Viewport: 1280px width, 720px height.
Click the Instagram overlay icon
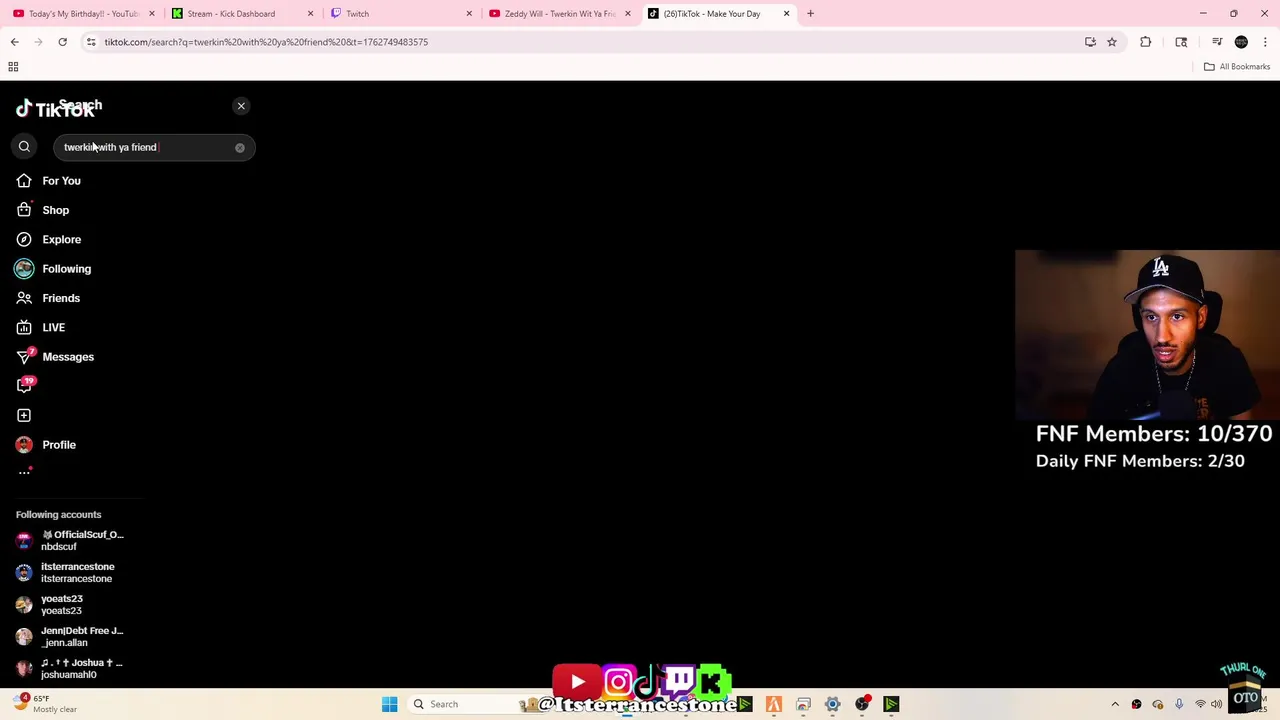pyautogui.click(x=619, y=682)
